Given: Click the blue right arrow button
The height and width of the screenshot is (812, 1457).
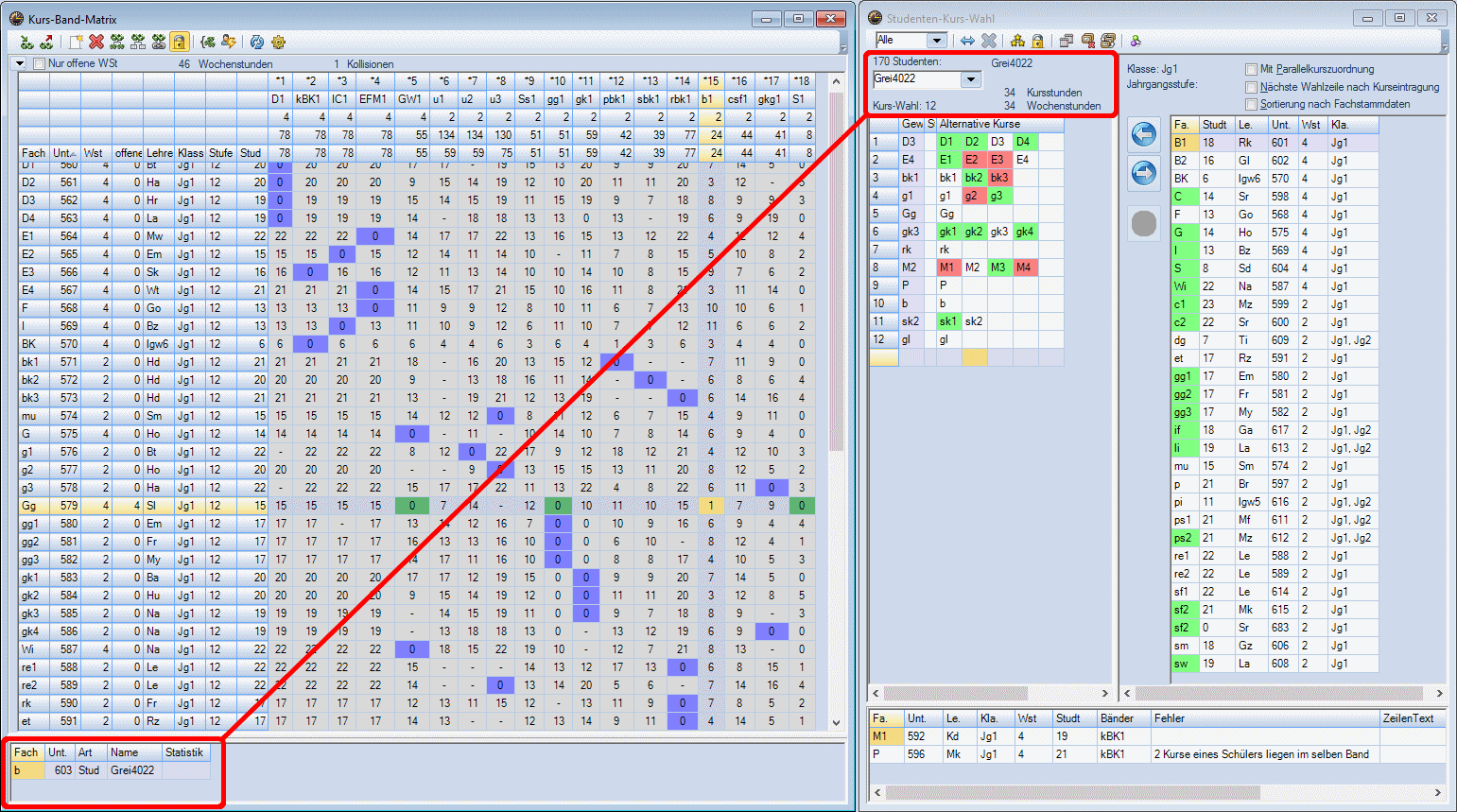Looking at the screenshot, I should (1144, 174).
